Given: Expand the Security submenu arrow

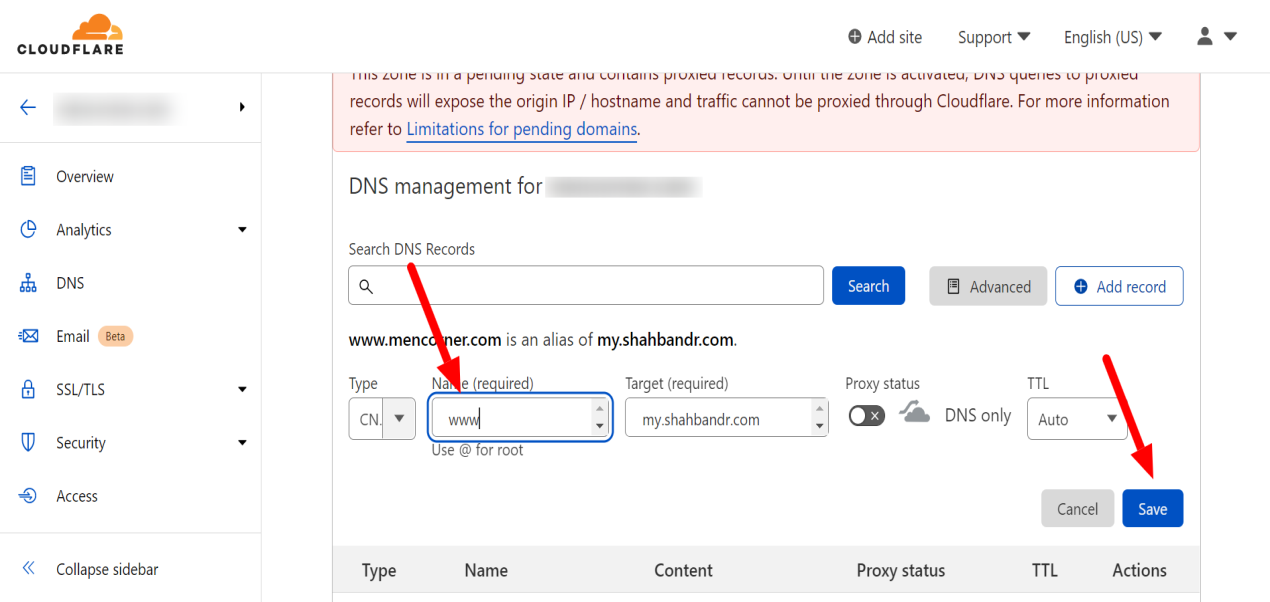Looking at the screenshot, I should 241,443.
